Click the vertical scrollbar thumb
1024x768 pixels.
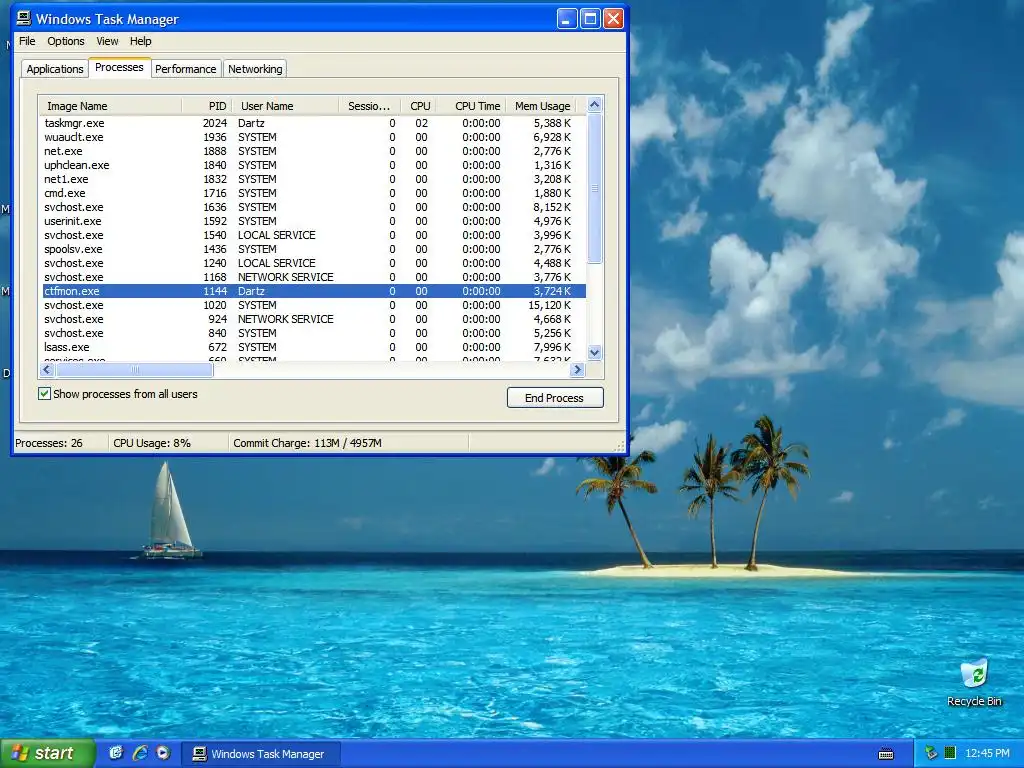(x=594, y=188)
